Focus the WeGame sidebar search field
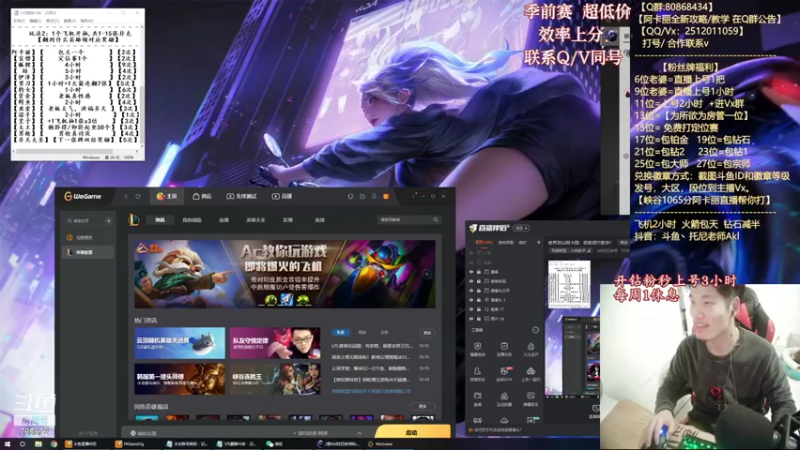 84,221
